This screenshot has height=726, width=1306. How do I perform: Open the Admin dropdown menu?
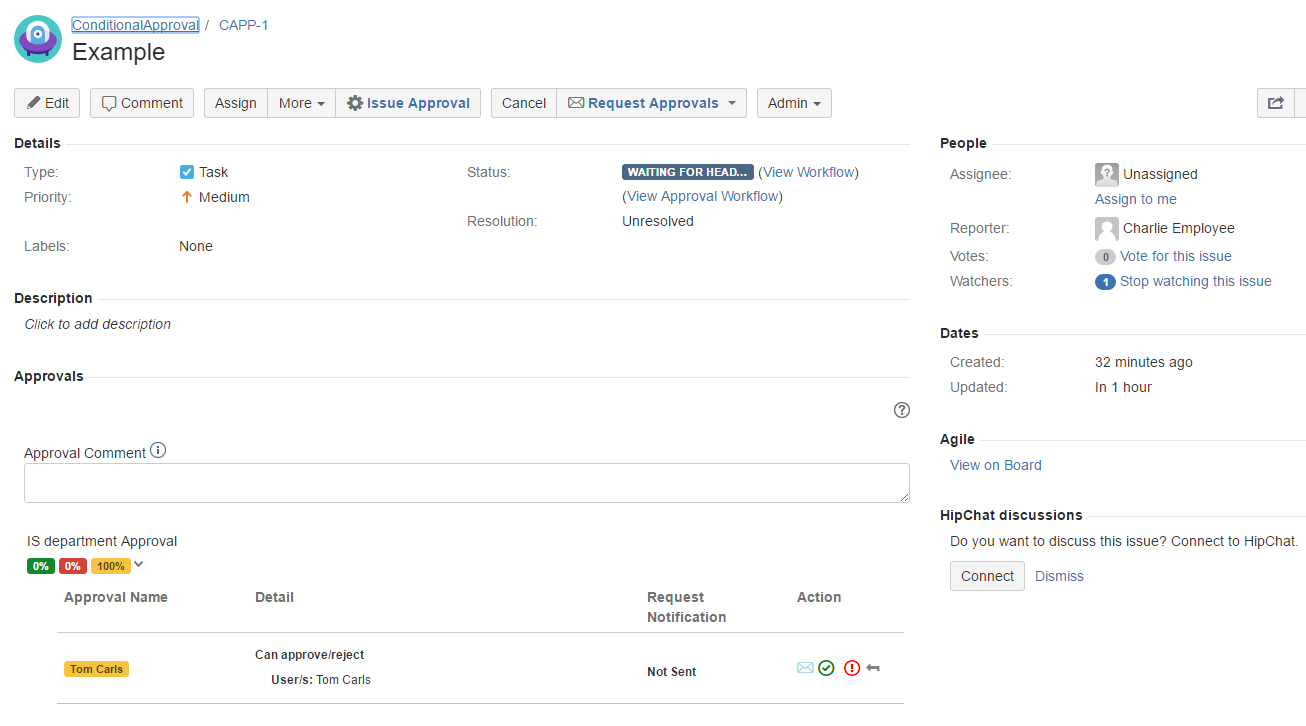point(794,103)
